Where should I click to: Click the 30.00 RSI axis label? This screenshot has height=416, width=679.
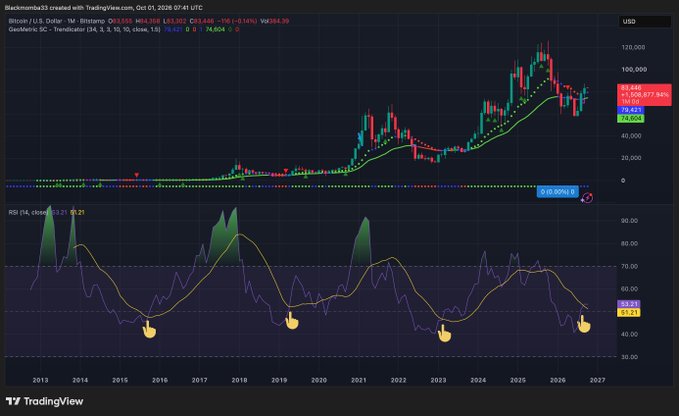pos(629,357)
